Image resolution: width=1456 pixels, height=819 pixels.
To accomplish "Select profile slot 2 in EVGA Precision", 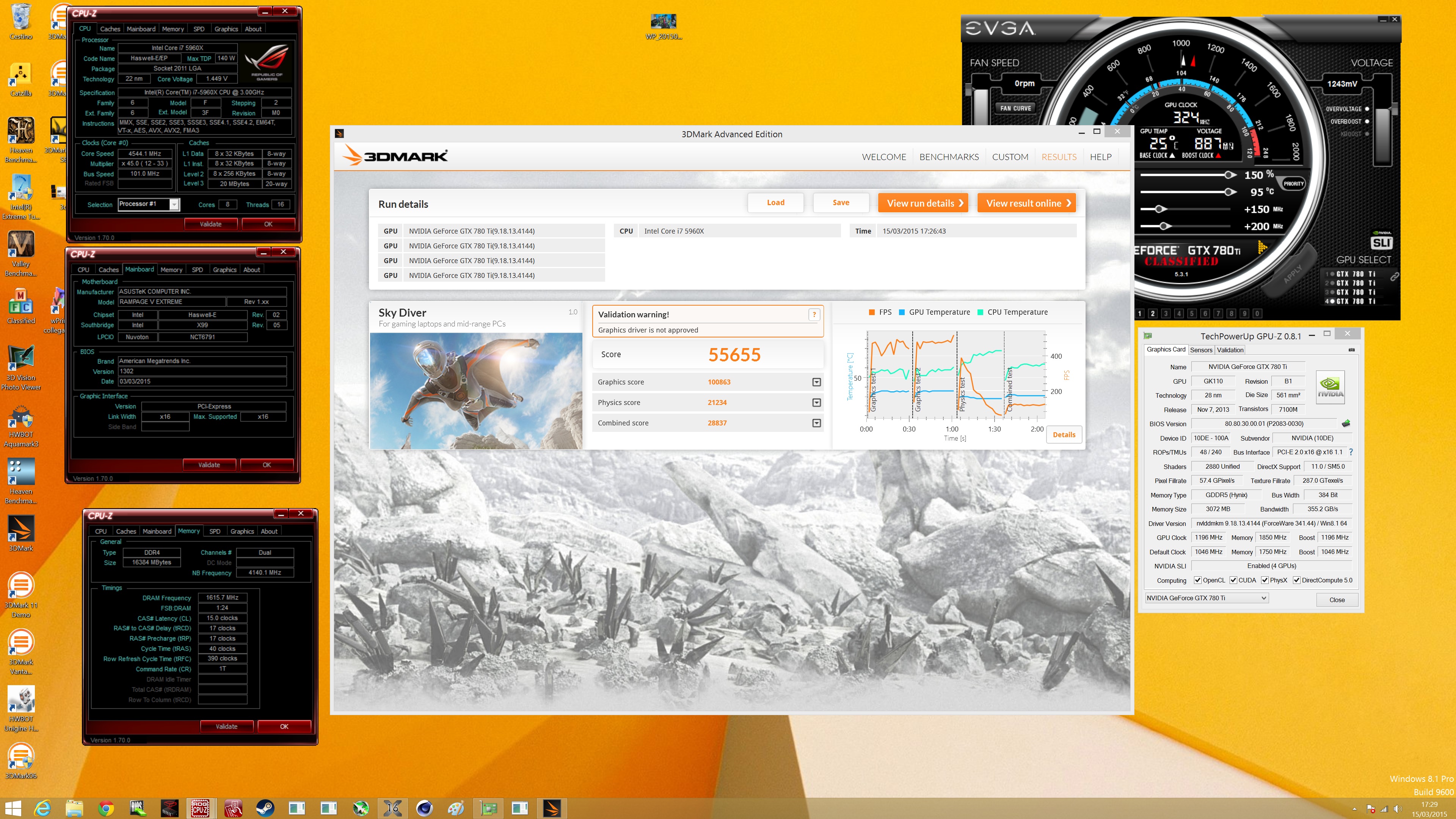I will [x=1153, y=313].
